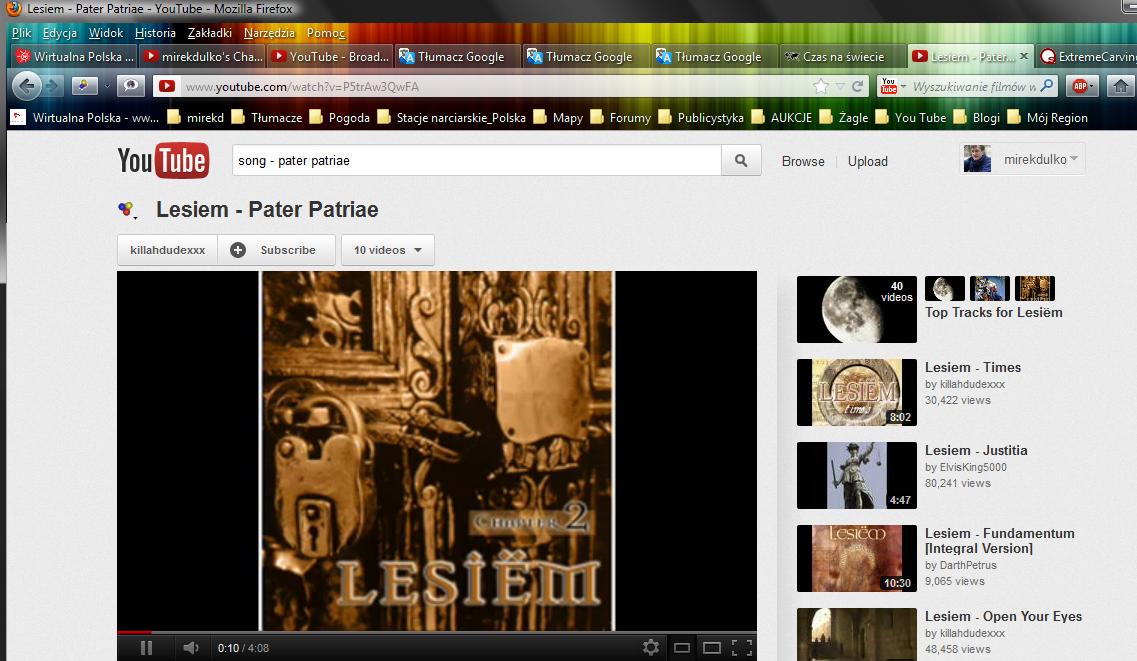Subscribe to killahdudexxx channel
1137x661 pixels.
click(x=275, y=250)
